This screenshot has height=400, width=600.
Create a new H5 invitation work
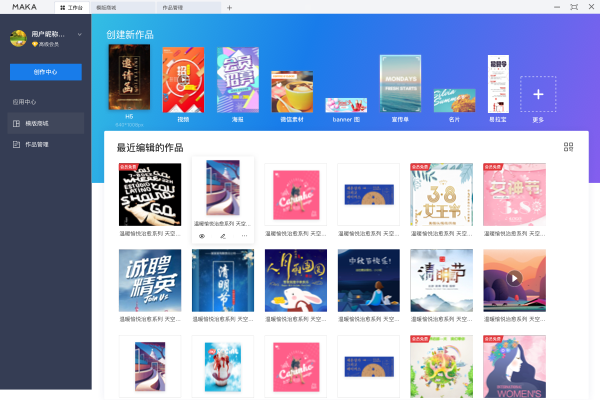(129, 77)
